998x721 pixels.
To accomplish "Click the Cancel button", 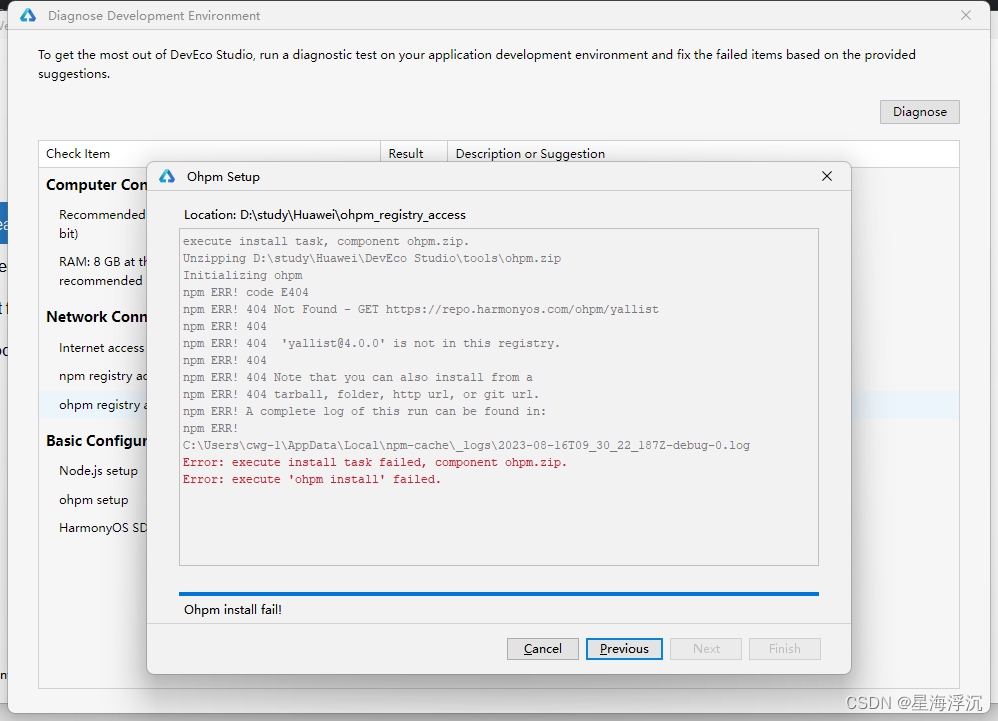I will click(x=542, y=648).
